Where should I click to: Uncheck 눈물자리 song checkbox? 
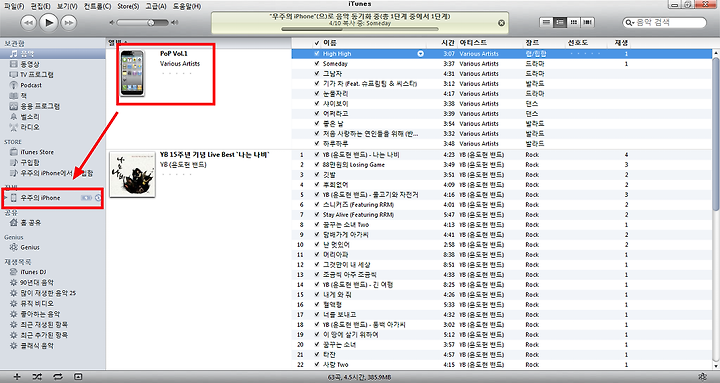(317, 94)
